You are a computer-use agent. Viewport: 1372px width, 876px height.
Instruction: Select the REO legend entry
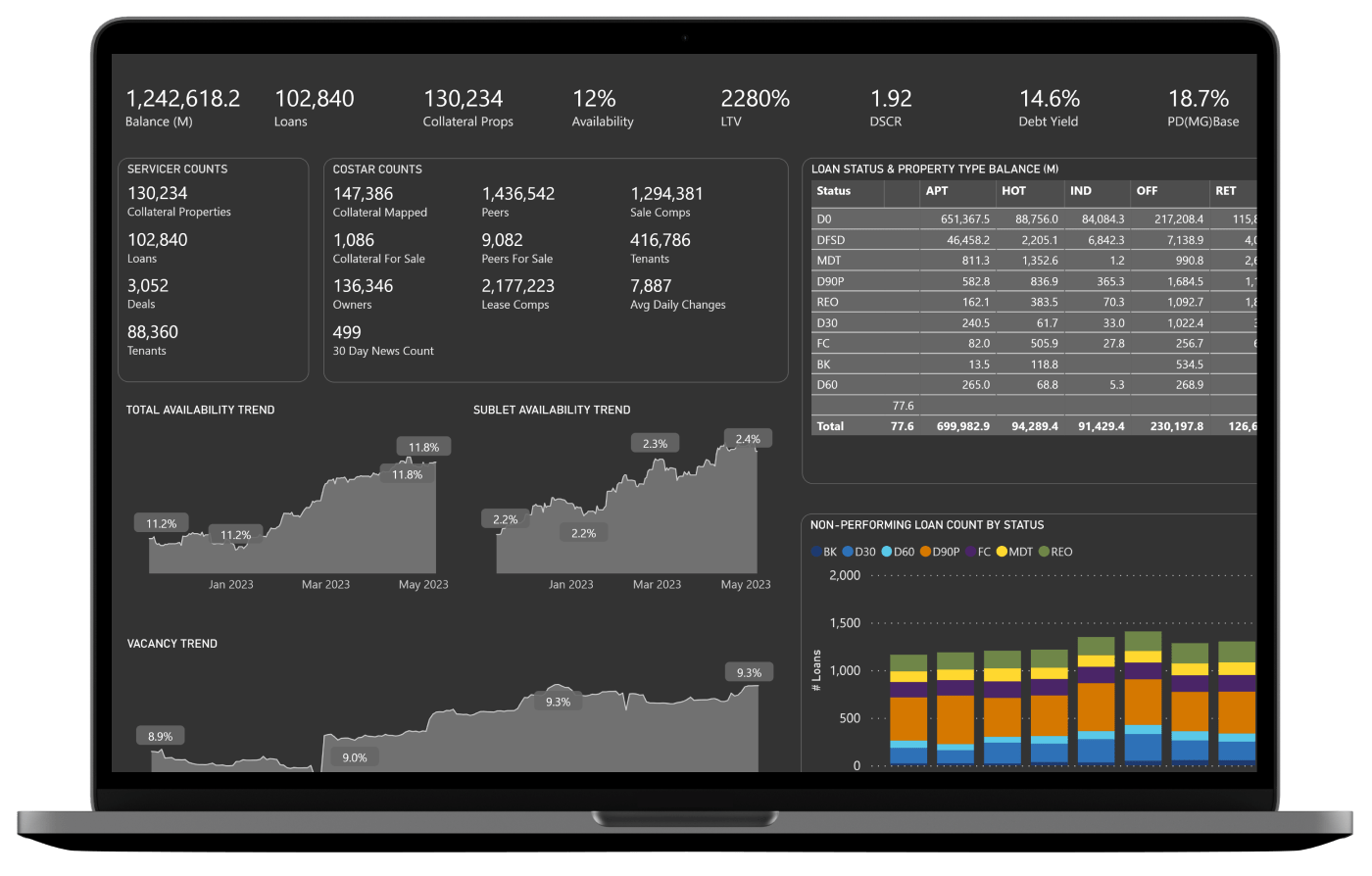click(1044, 552)
